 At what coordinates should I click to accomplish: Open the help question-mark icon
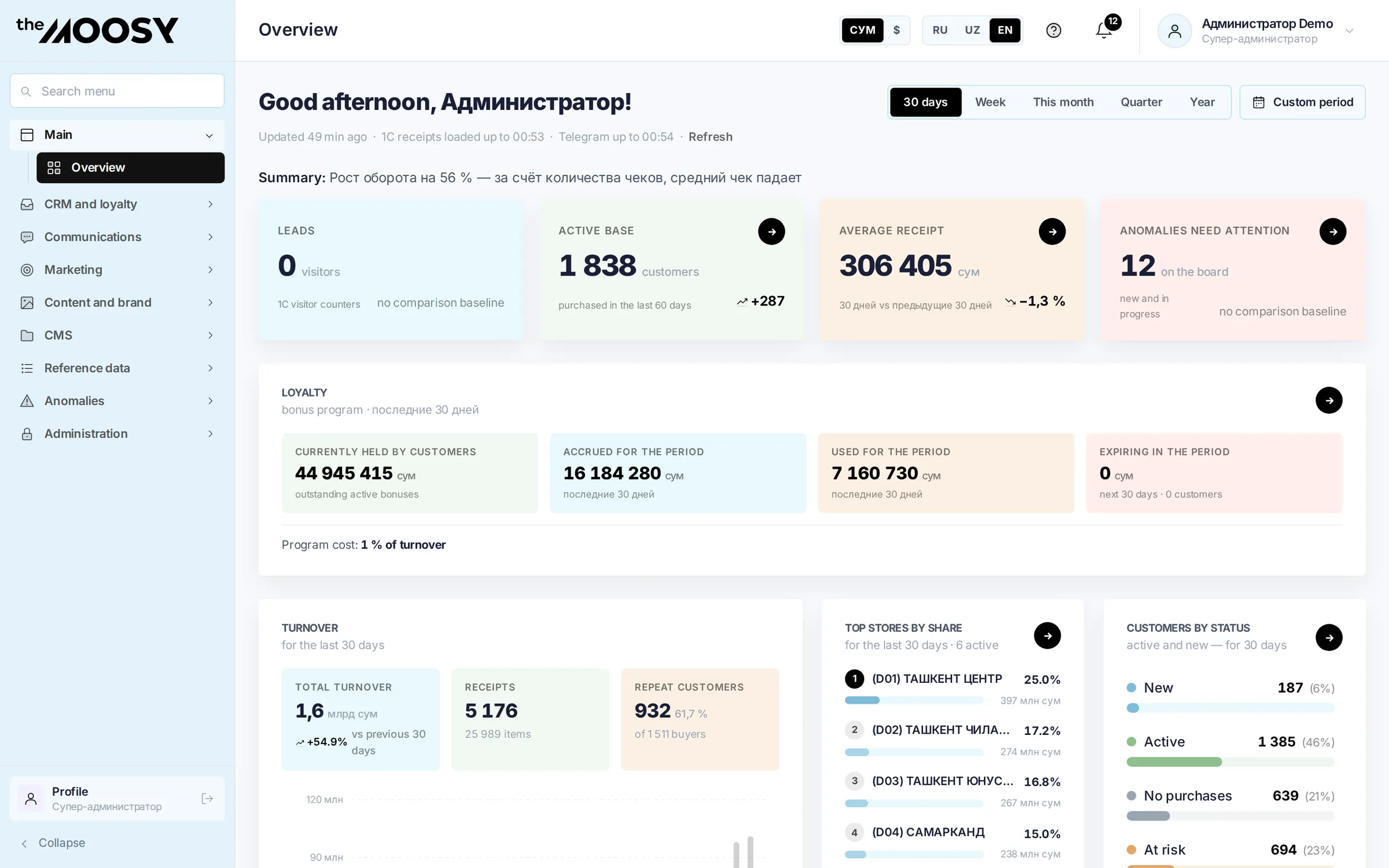[x=1053, y=30]
